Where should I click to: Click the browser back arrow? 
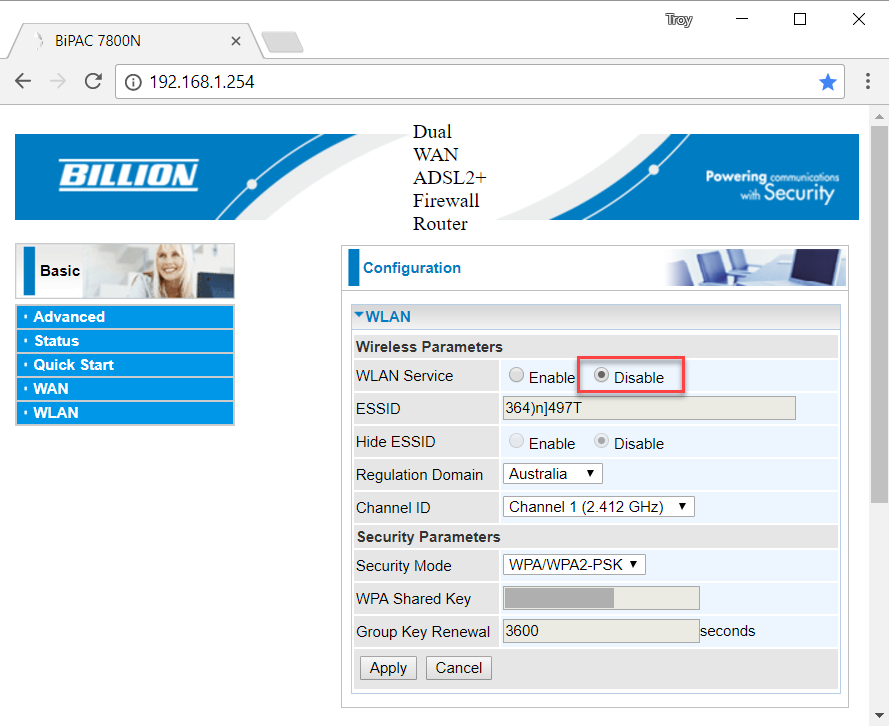(x=23, y=81)
